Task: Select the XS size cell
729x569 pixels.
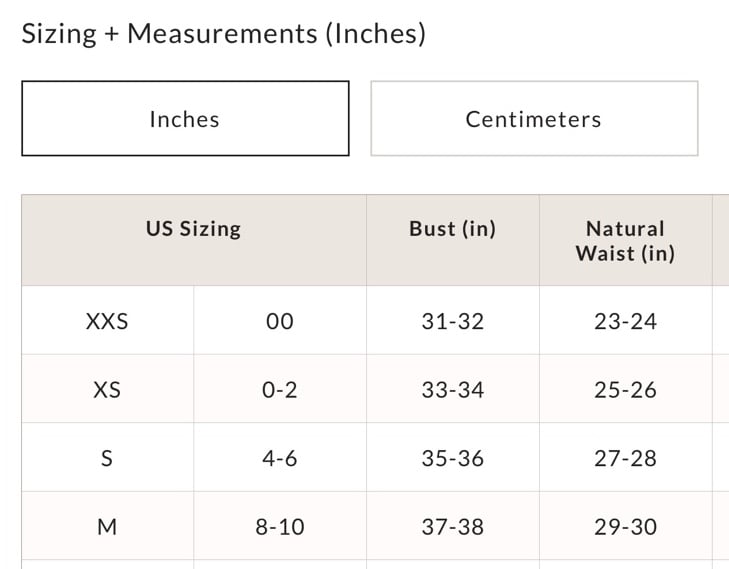Action: click(x=107, y=389)
